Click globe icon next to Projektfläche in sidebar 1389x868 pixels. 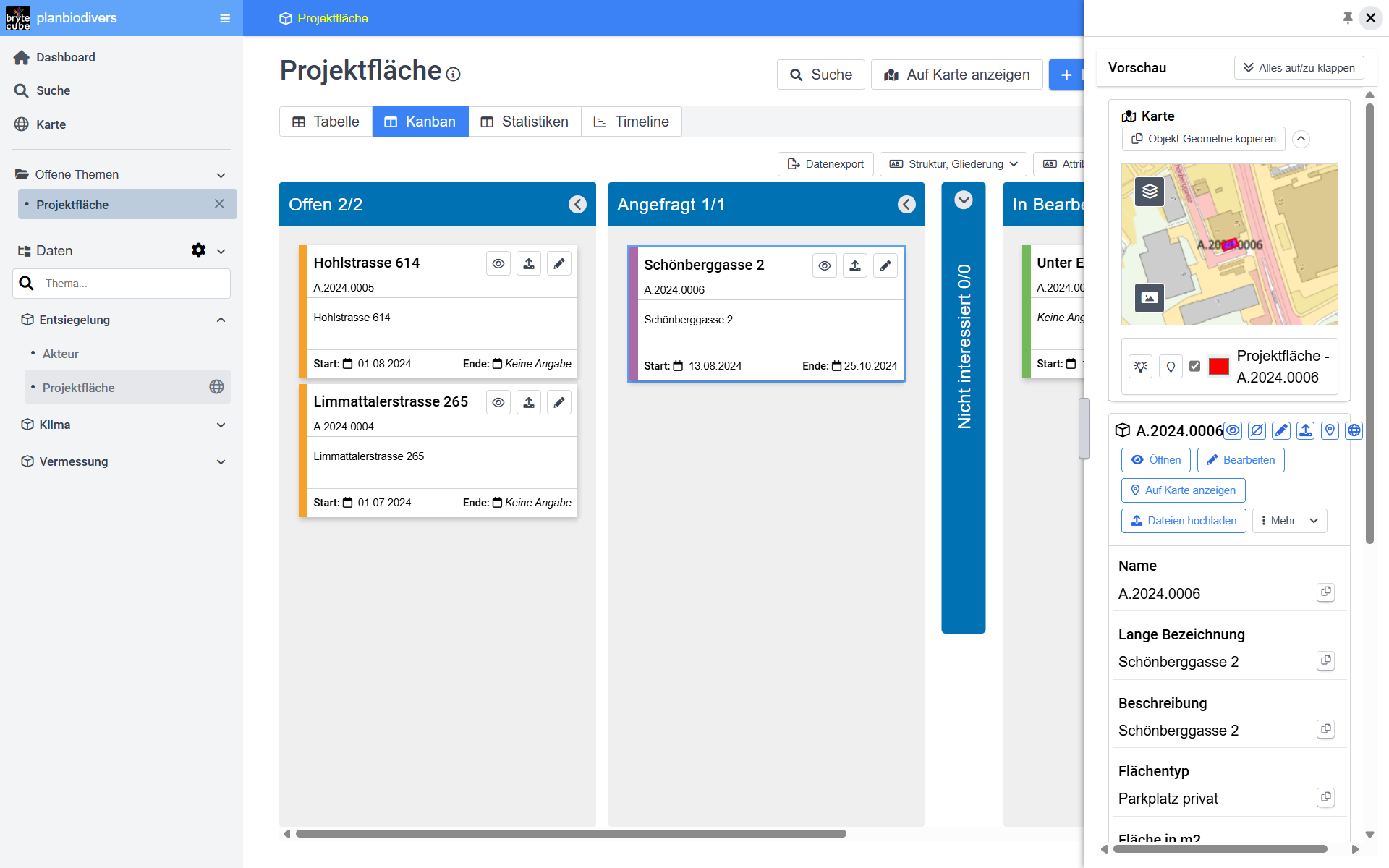(216, 387)
